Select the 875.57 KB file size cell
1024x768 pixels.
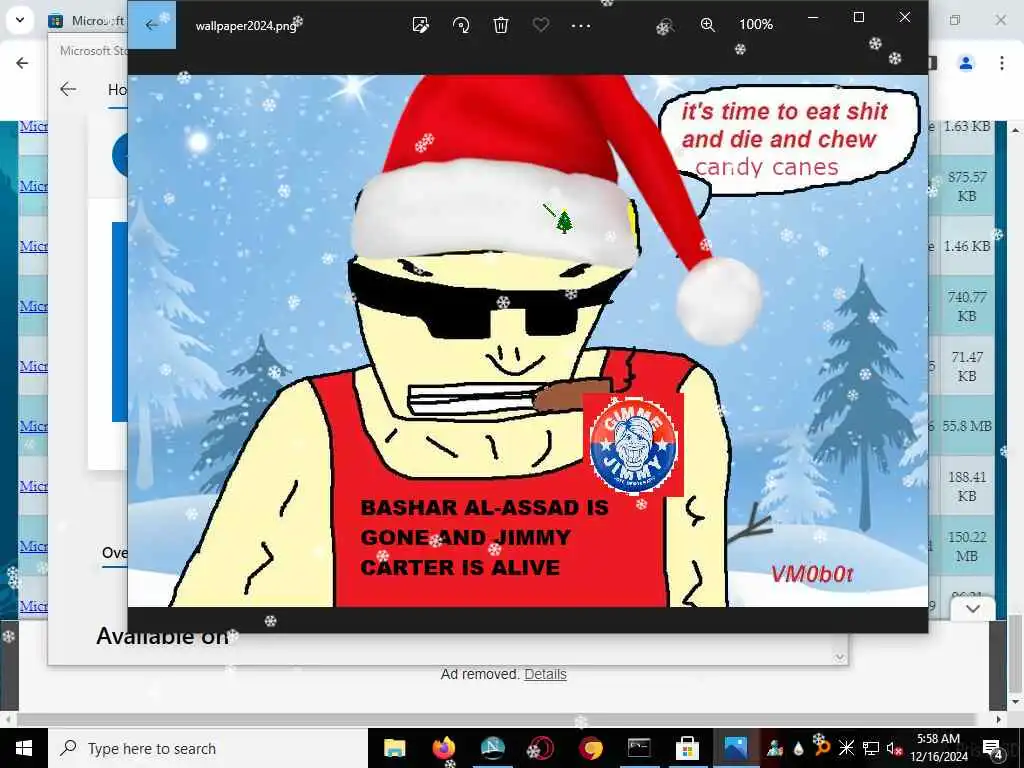[967, 186]
